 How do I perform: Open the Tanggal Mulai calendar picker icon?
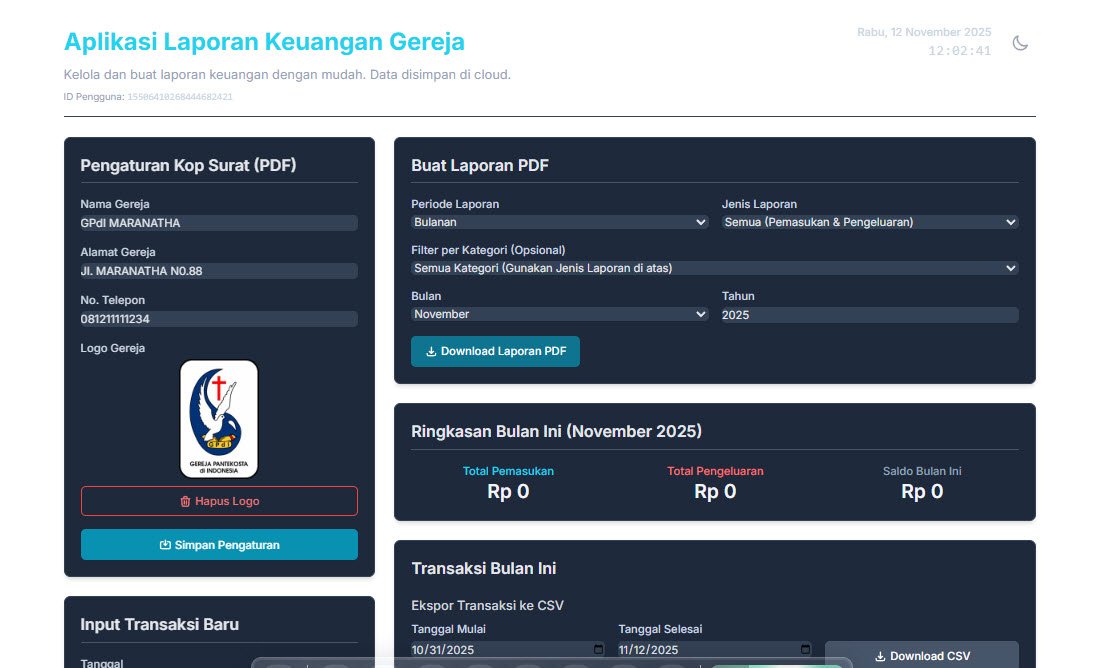(x=598, y=649)
